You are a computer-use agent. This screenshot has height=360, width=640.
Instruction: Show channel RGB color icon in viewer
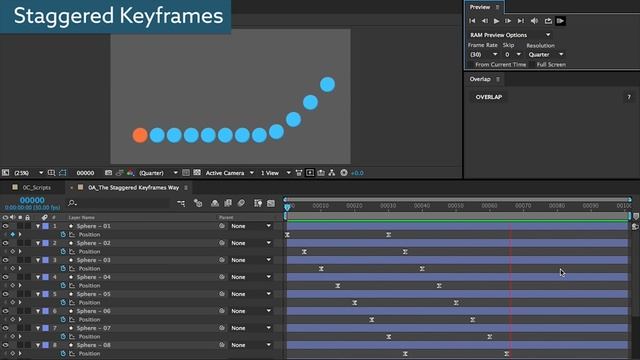pyautogui.click(x=130, y=173)
